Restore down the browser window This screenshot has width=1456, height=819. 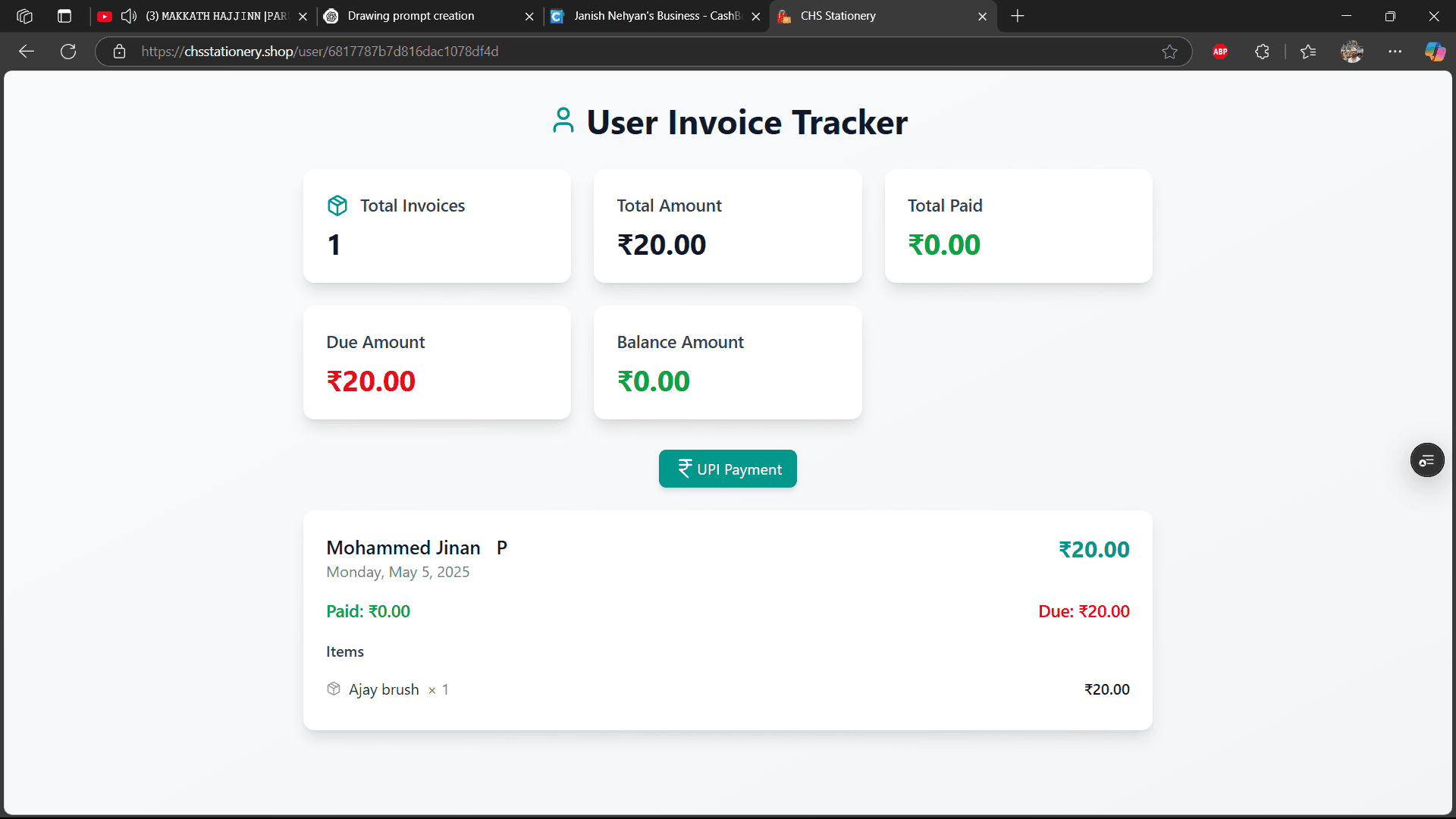[x=1390, y=16]
